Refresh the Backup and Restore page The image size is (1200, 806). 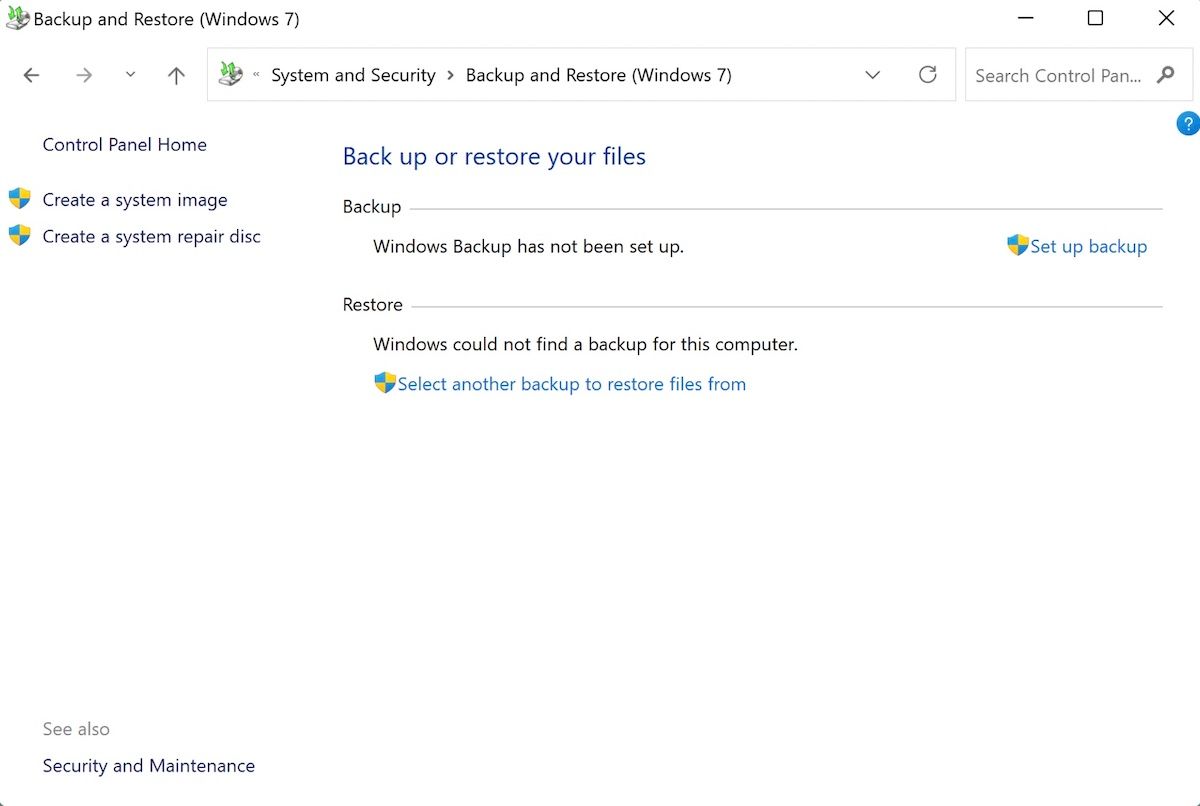928,74
